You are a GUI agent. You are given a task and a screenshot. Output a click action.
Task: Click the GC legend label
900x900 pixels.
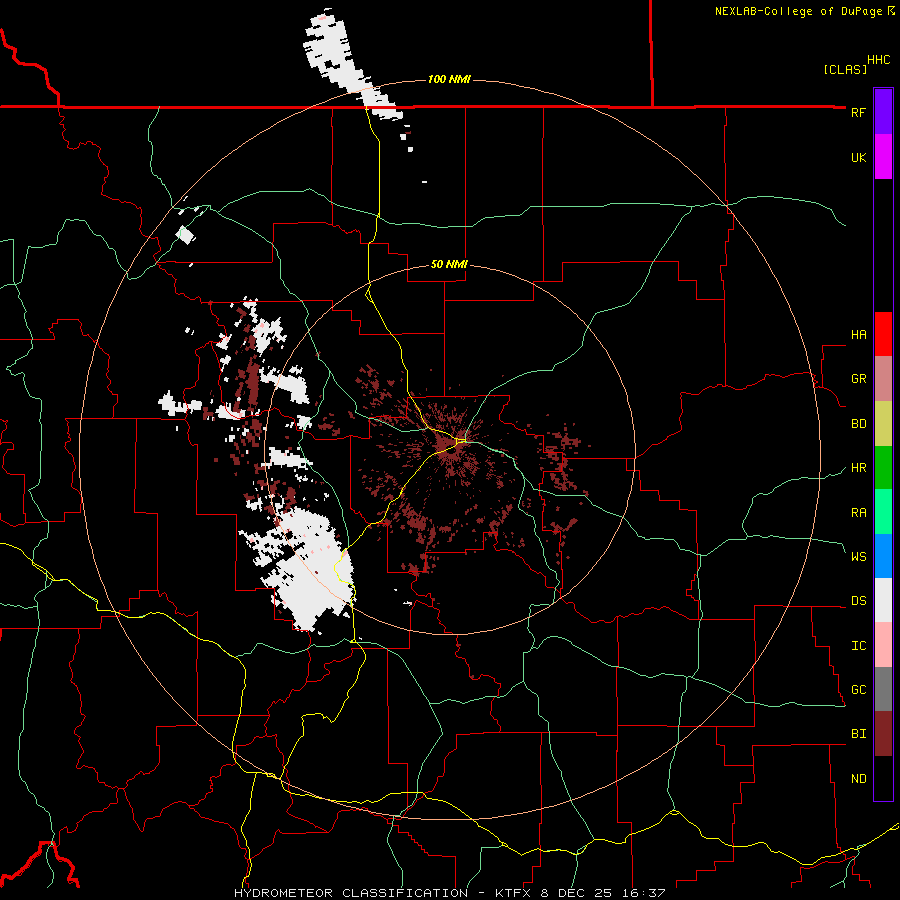click(858, 690)
